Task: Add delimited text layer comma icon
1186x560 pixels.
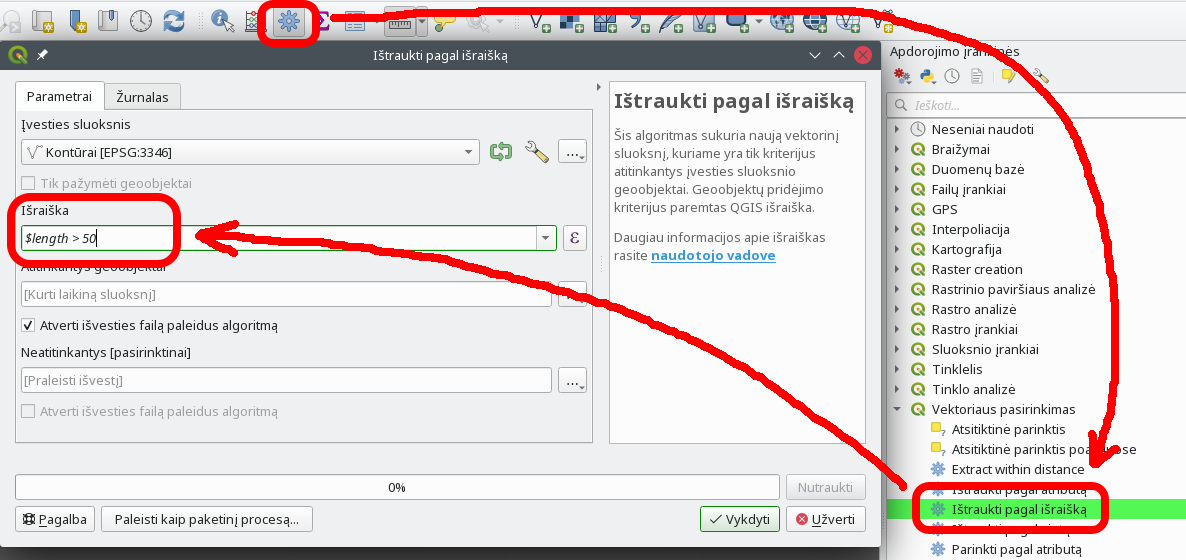Action: 639,22
